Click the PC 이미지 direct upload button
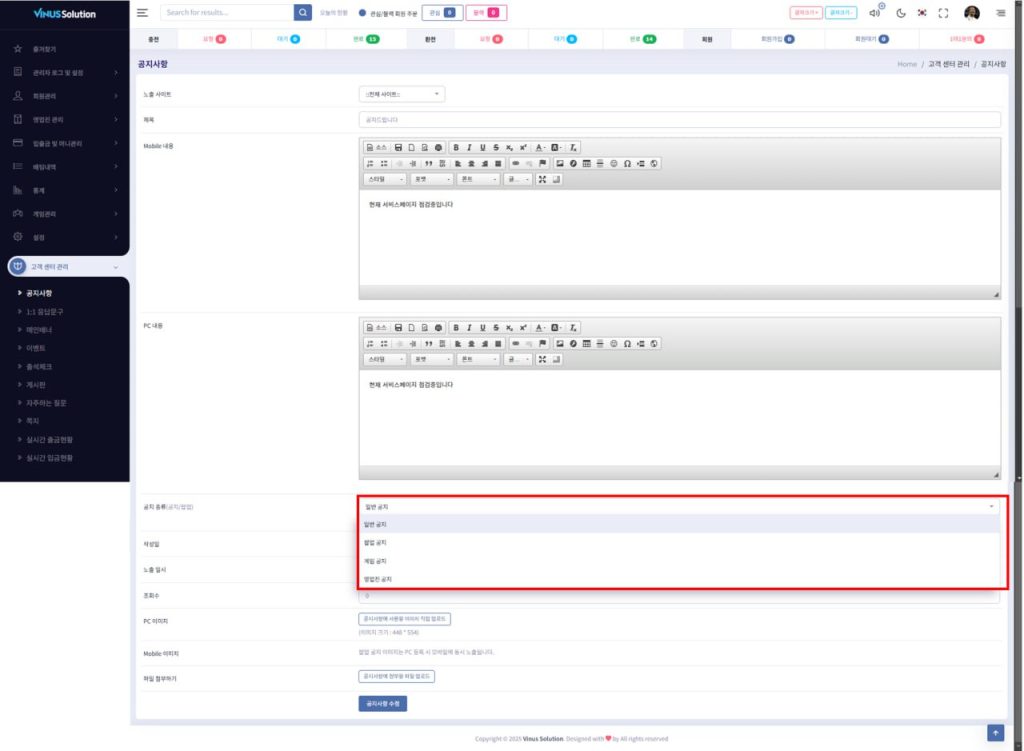Screen dimensions: 1024x751 pyautogui.click(x=404, y=618)
